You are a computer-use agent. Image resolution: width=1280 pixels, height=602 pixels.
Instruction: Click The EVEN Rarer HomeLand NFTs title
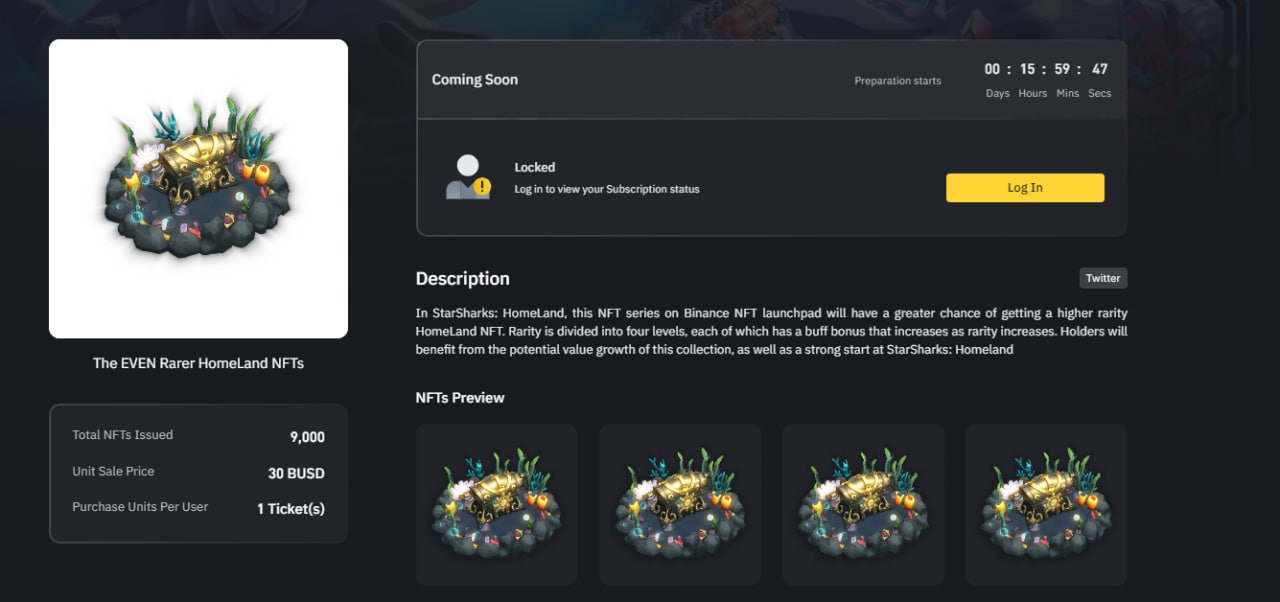198,363
